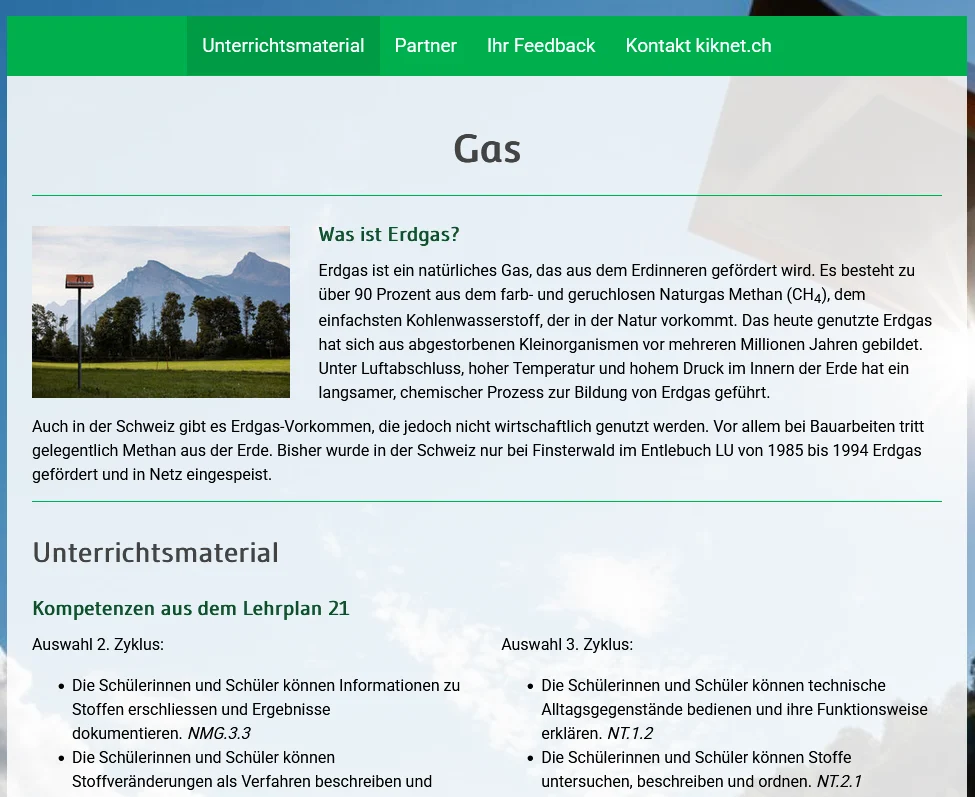Click the orange gas marker sign in photo
The image size is (975, 797).
tap(77, 282)
